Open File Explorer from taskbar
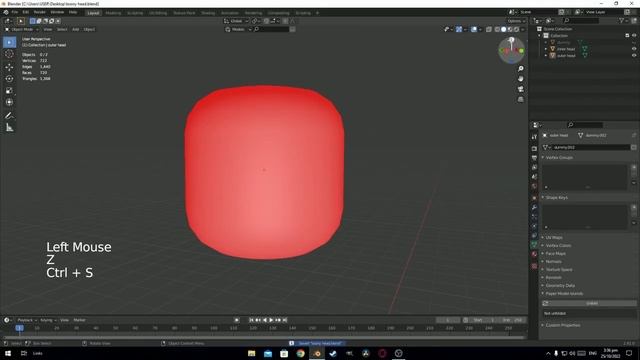The height and width of the screenshot is (360, 640). click(251, 353)
